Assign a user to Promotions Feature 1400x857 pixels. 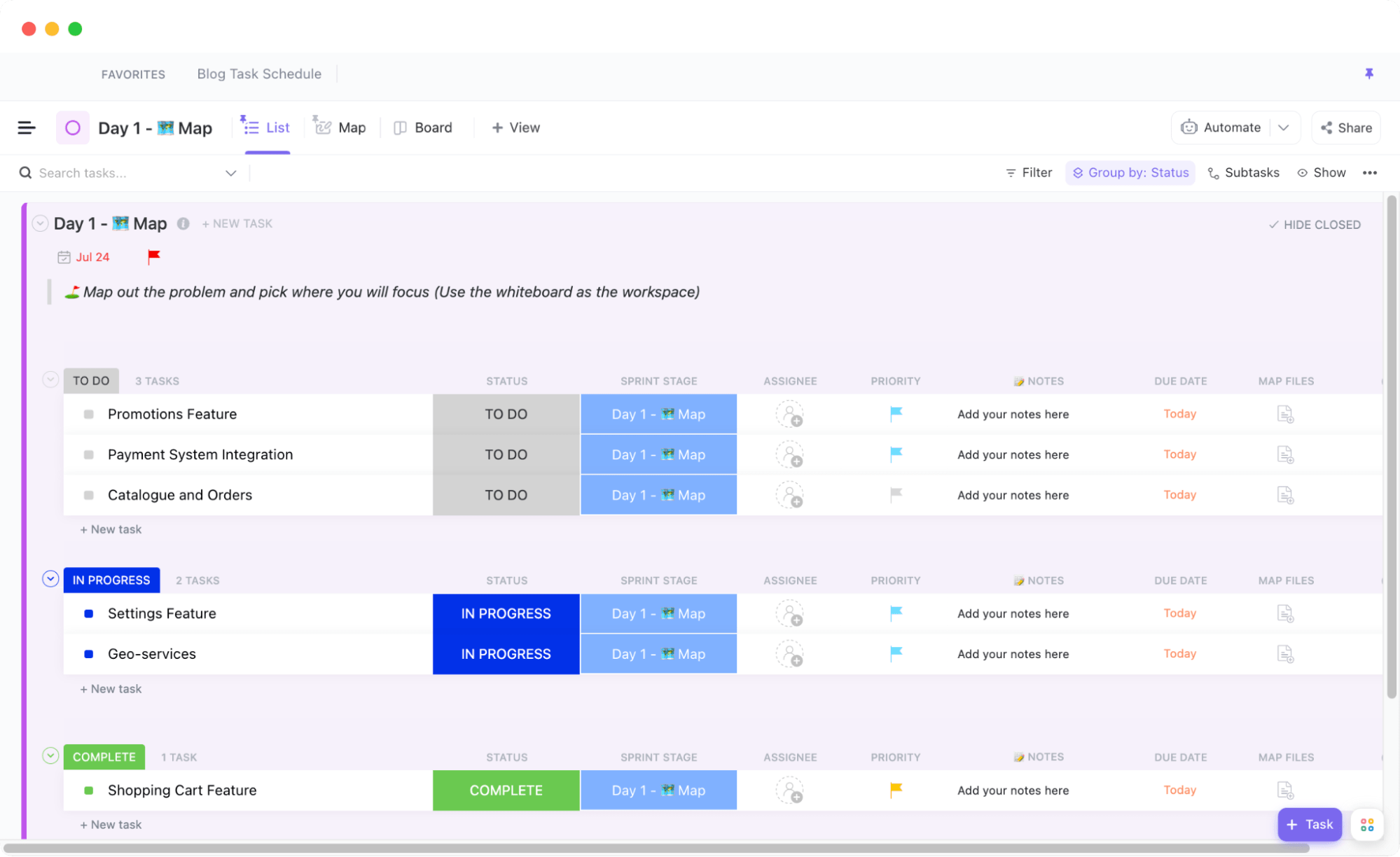click(789, 414)
